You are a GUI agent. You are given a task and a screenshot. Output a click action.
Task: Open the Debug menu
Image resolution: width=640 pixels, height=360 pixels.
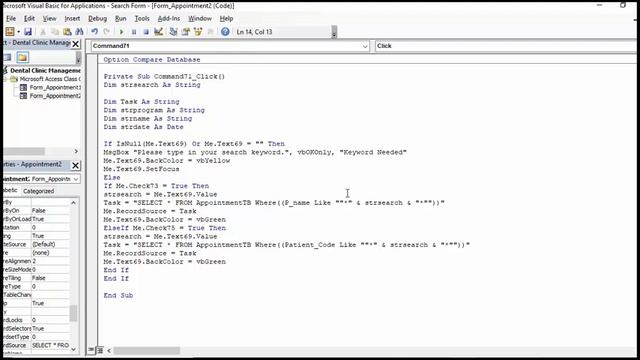[98, 18]
